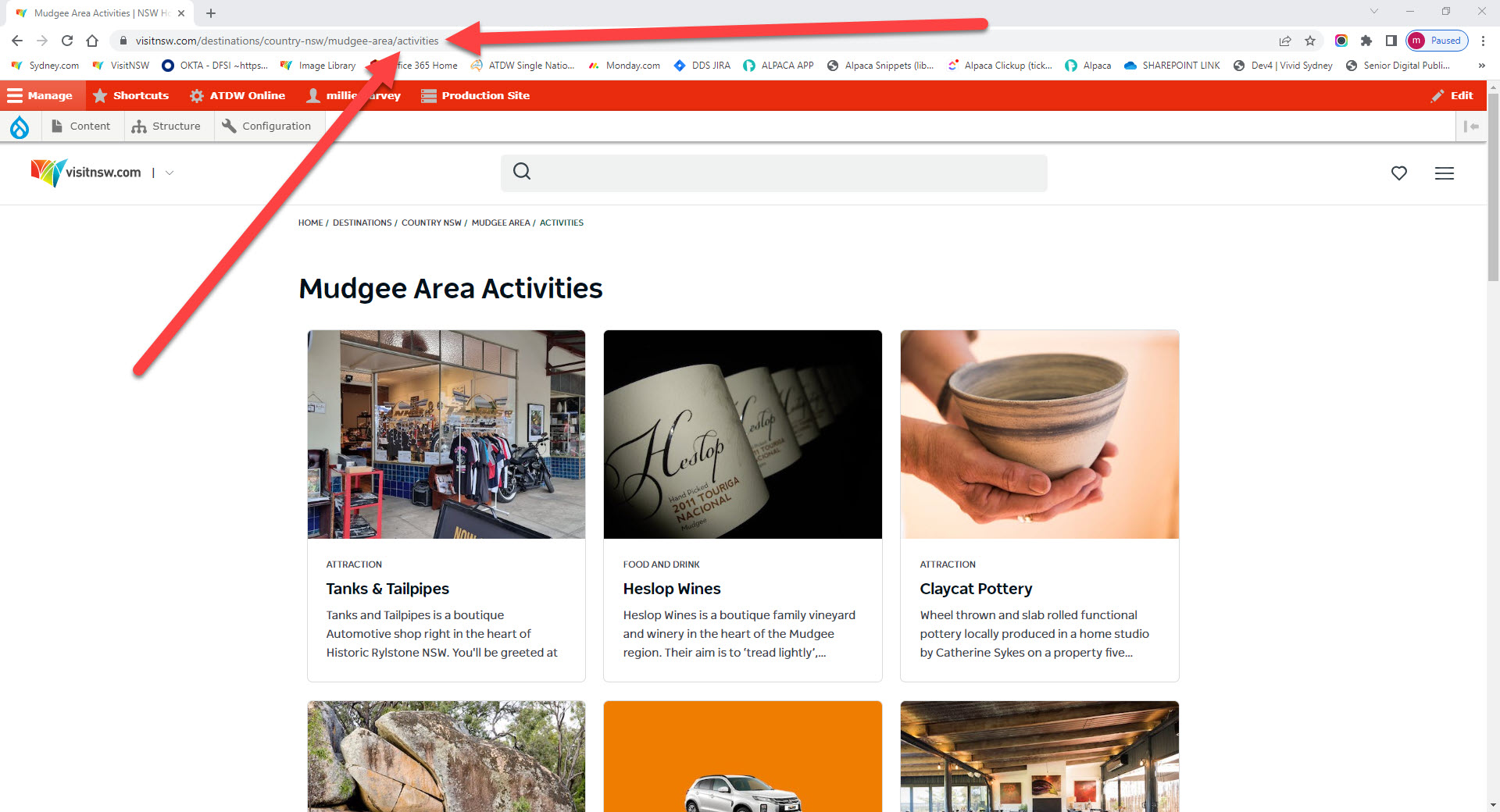Open Tanks & Tailpipes shop photo
Screen dimensions: 1500x812
[446, 434]
